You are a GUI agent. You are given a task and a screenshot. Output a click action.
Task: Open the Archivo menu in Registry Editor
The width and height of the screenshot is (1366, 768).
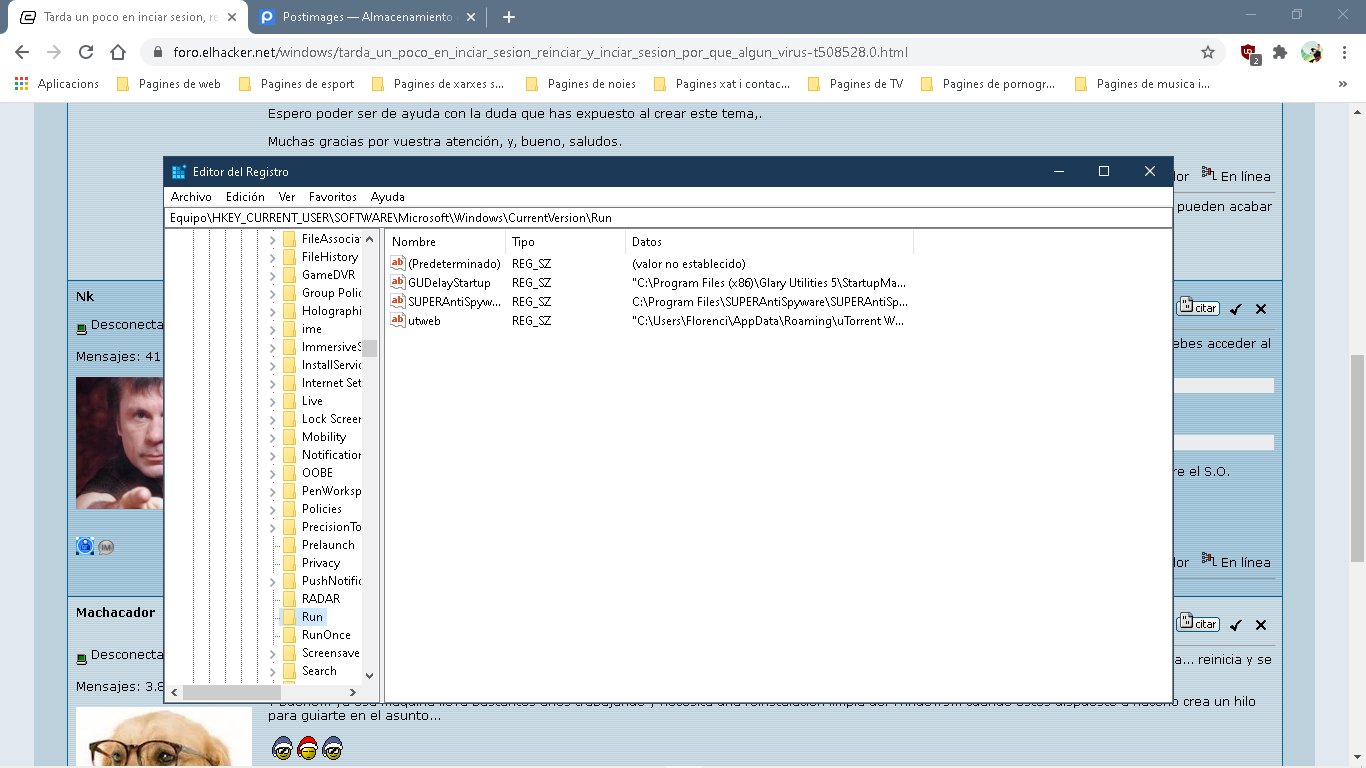pyautogui.click(x=191, y=197)
